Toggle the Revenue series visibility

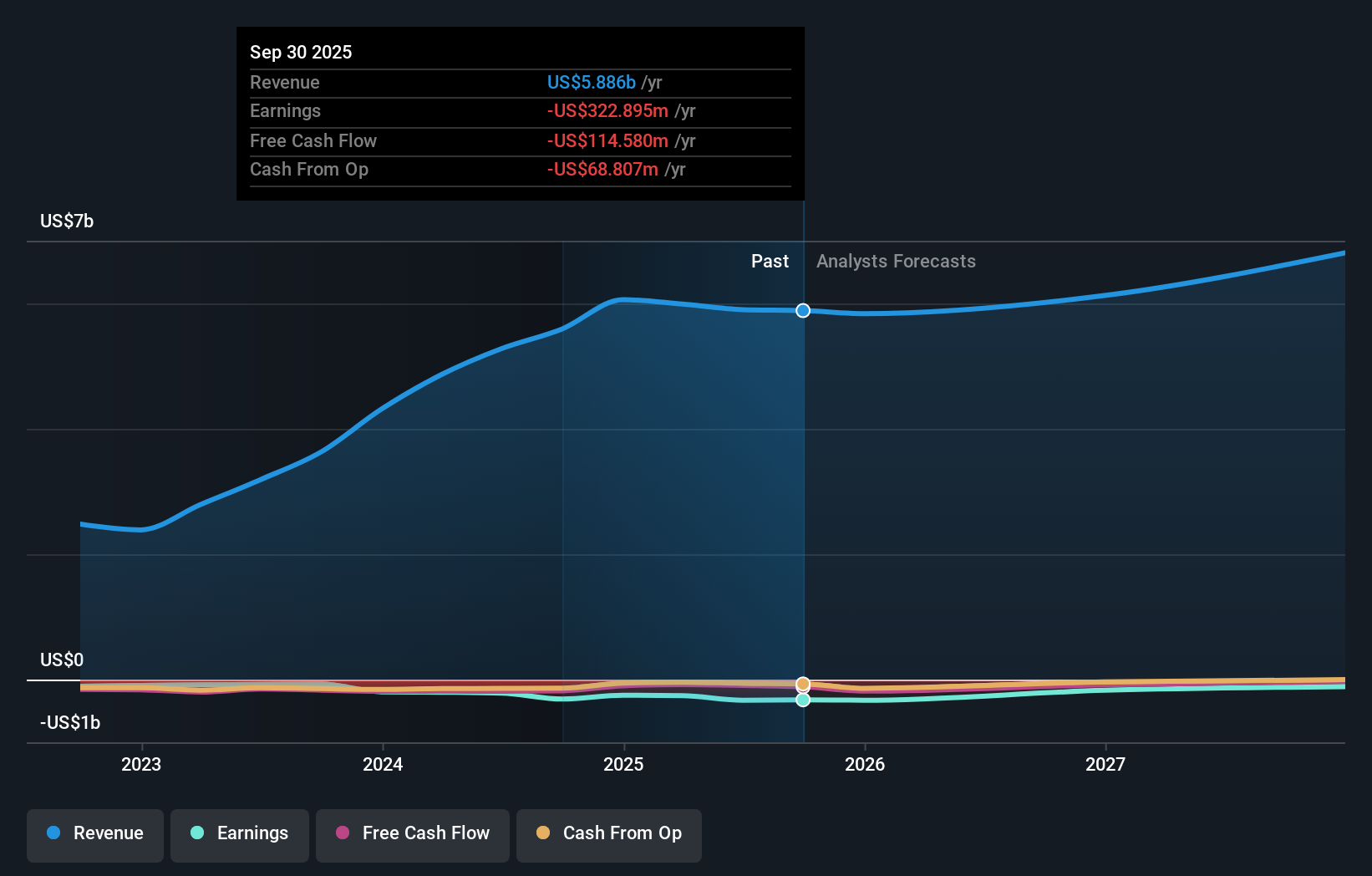[94, 833]
